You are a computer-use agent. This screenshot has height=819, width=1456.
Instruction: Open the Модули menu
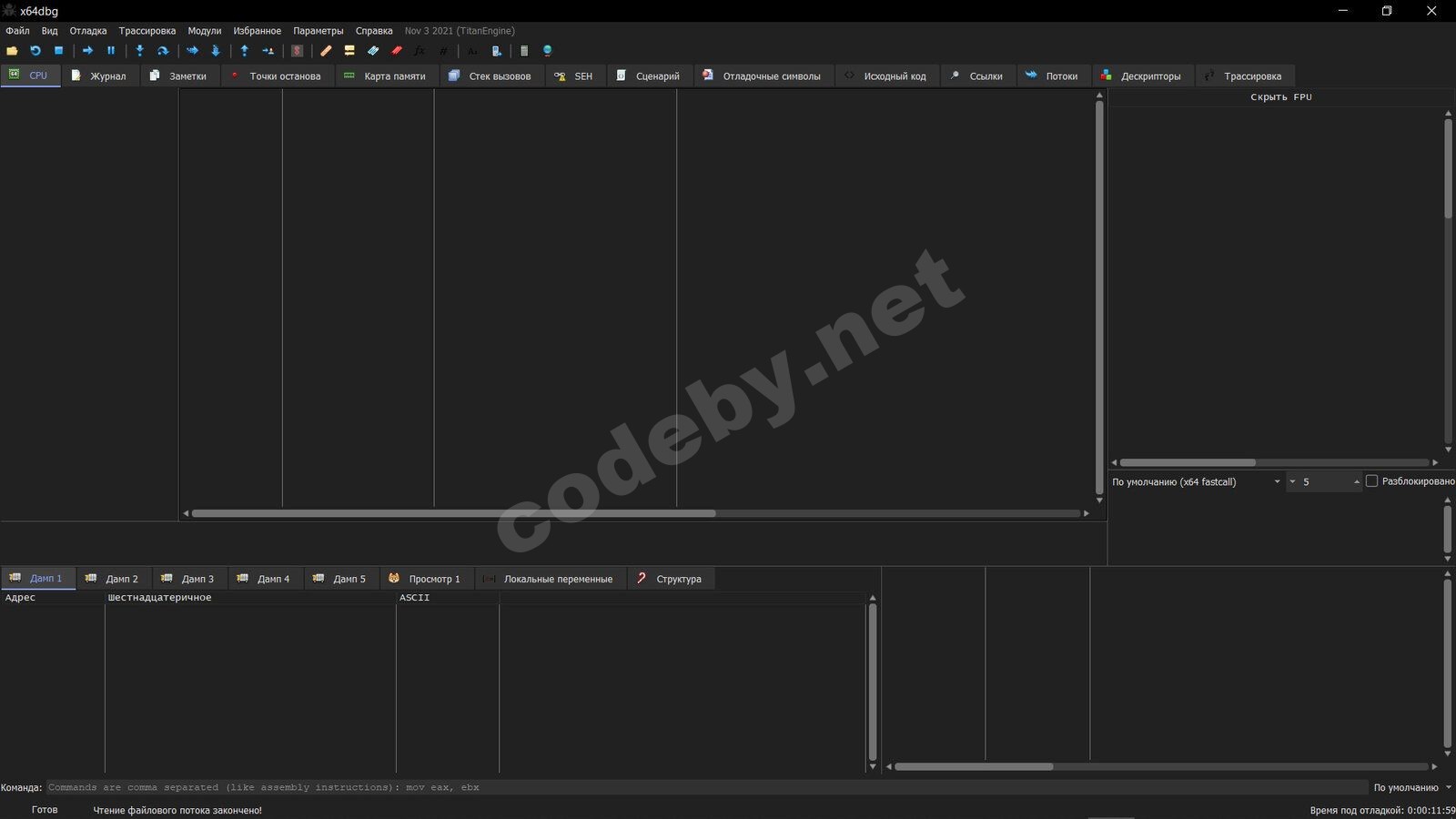click(205, 31)
